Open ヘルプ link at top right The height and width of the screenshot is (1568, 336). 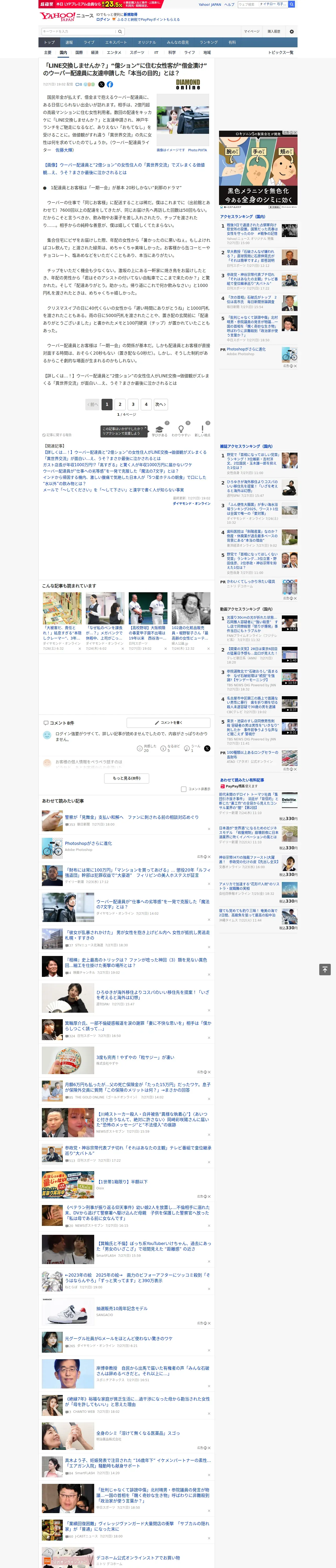pyautogui.click(x=229, y=4)
